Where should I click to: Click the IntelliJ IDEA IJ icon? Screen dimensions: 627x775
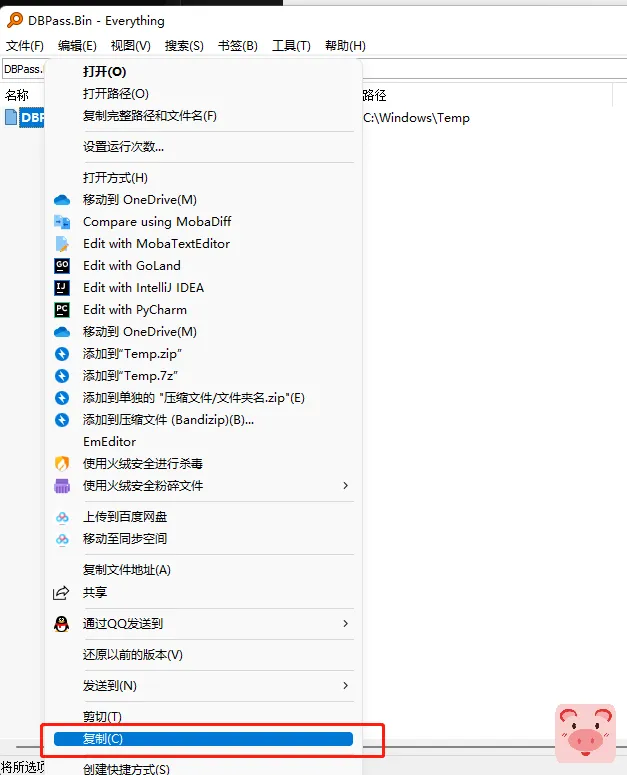(x=62, y=288)
